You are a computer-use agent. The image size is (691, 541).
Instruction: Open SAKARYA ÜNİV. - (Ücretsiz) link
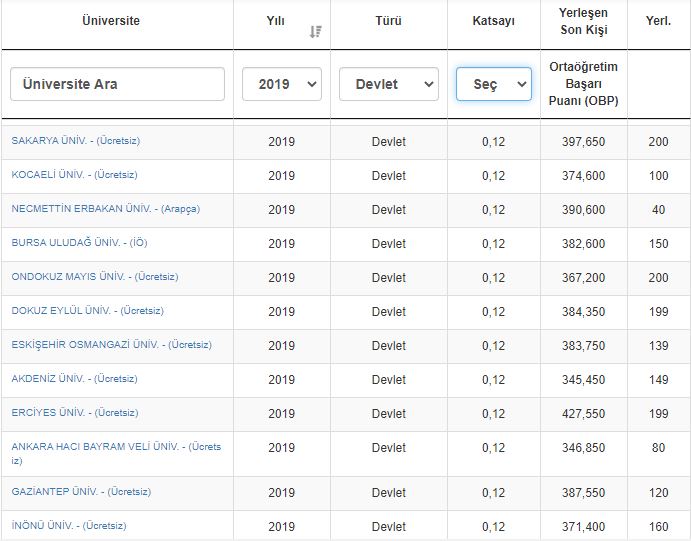tap(76, 141)
